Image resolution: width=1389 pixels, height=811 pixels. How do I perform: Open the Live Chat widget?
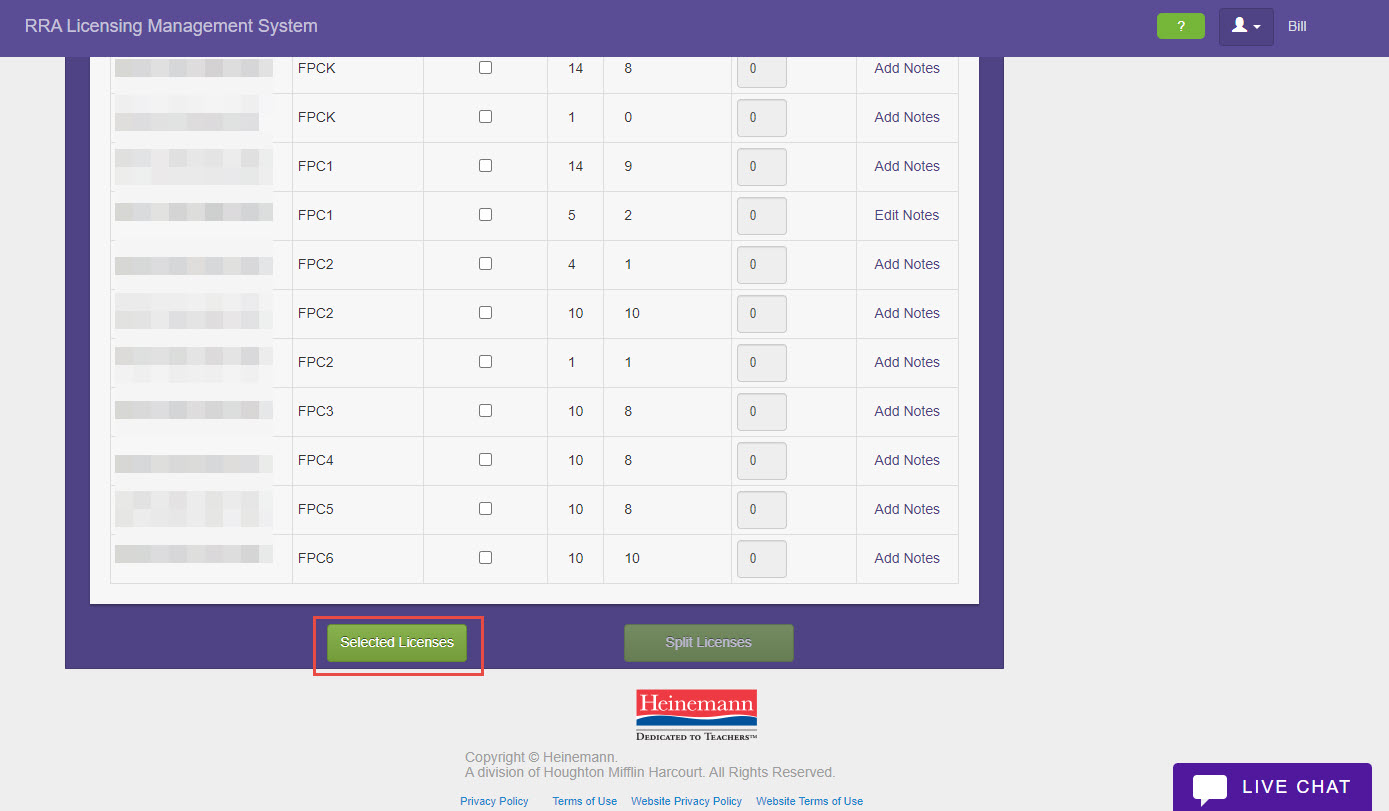pos(1272,787)
